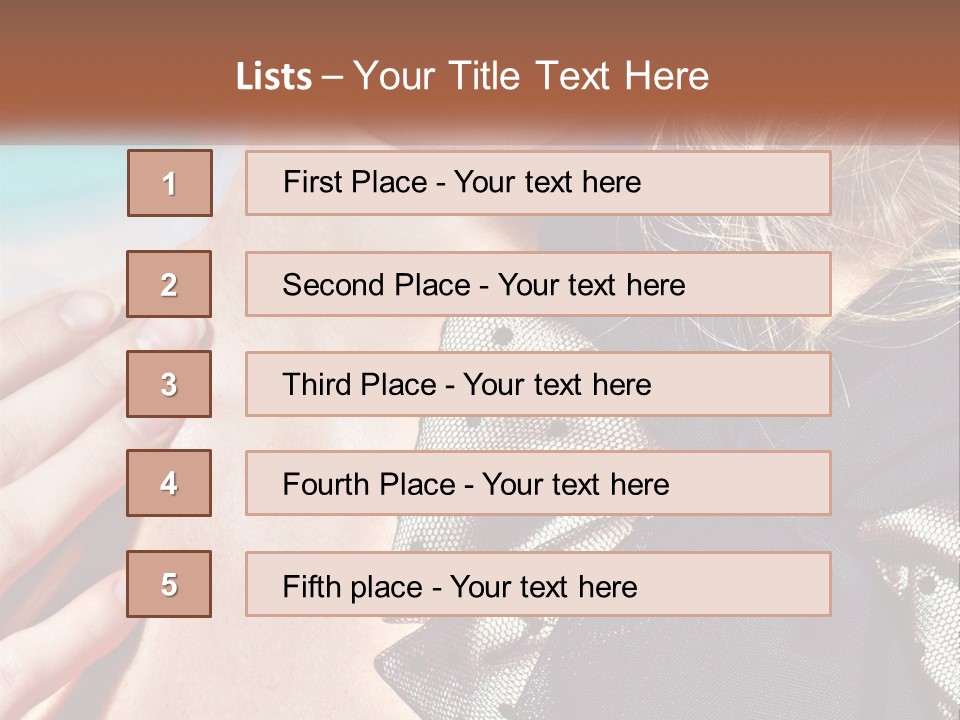Click the slide title text

(473, 76)
